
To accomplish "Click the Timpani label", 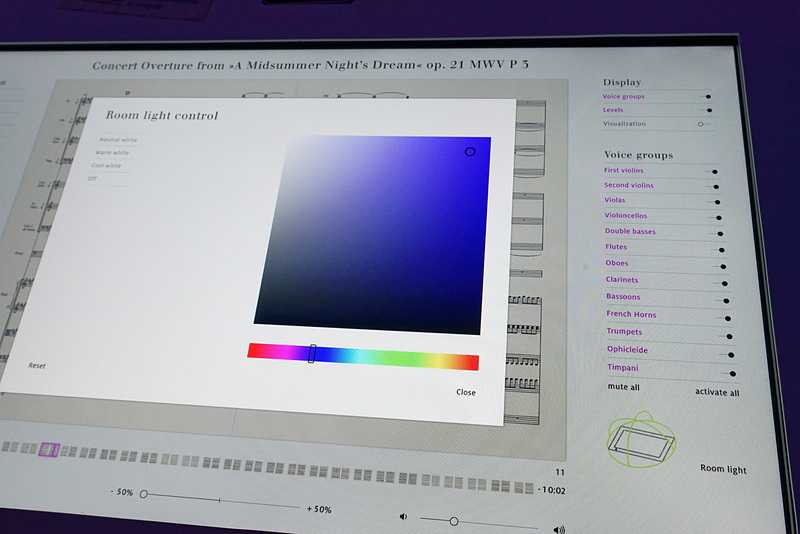I will 622,367.
